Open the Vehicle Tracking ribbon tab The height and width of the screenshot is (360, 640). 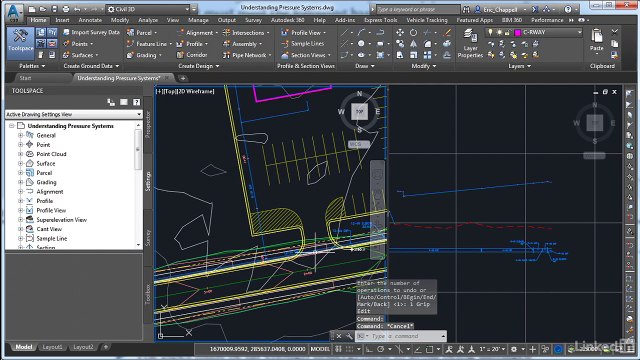point(427,20)
